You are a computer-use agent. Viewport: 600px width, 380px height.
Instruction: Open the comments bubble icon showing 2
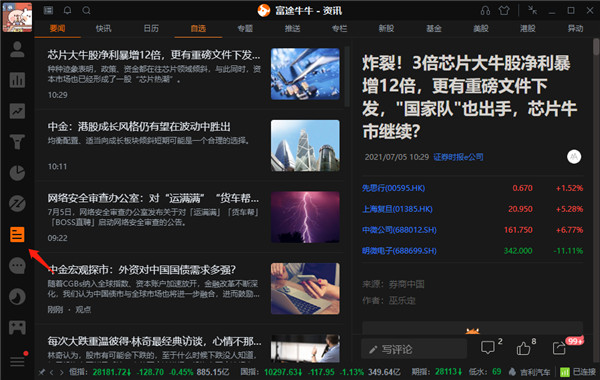point(488,348)
